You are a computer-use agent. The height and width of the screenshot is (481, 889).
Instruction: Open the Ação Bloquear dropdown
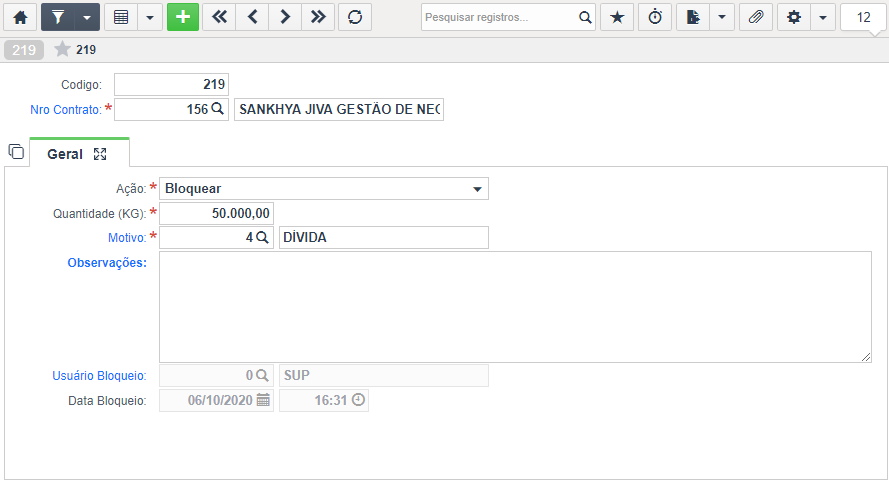pyautogui.click(x=324, y=188)
